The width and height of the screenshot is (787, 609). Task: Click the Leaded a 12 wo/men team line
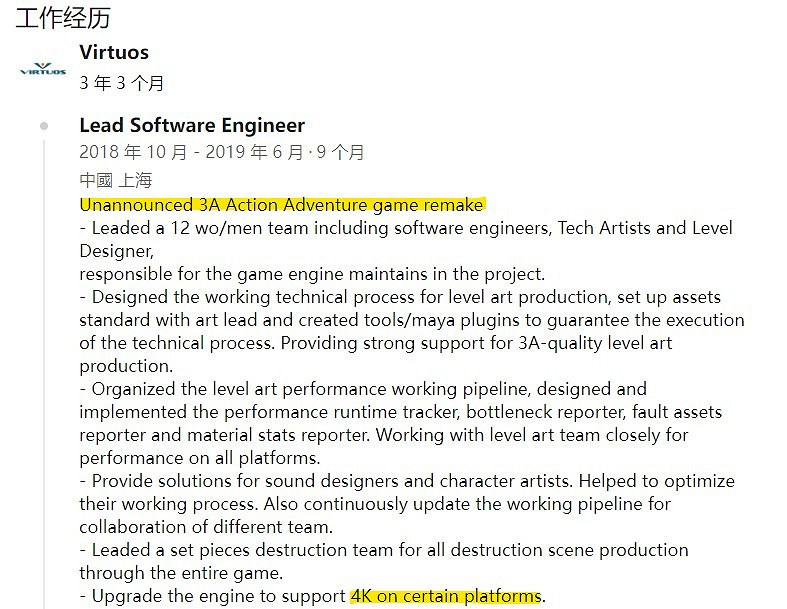[406, 228]
